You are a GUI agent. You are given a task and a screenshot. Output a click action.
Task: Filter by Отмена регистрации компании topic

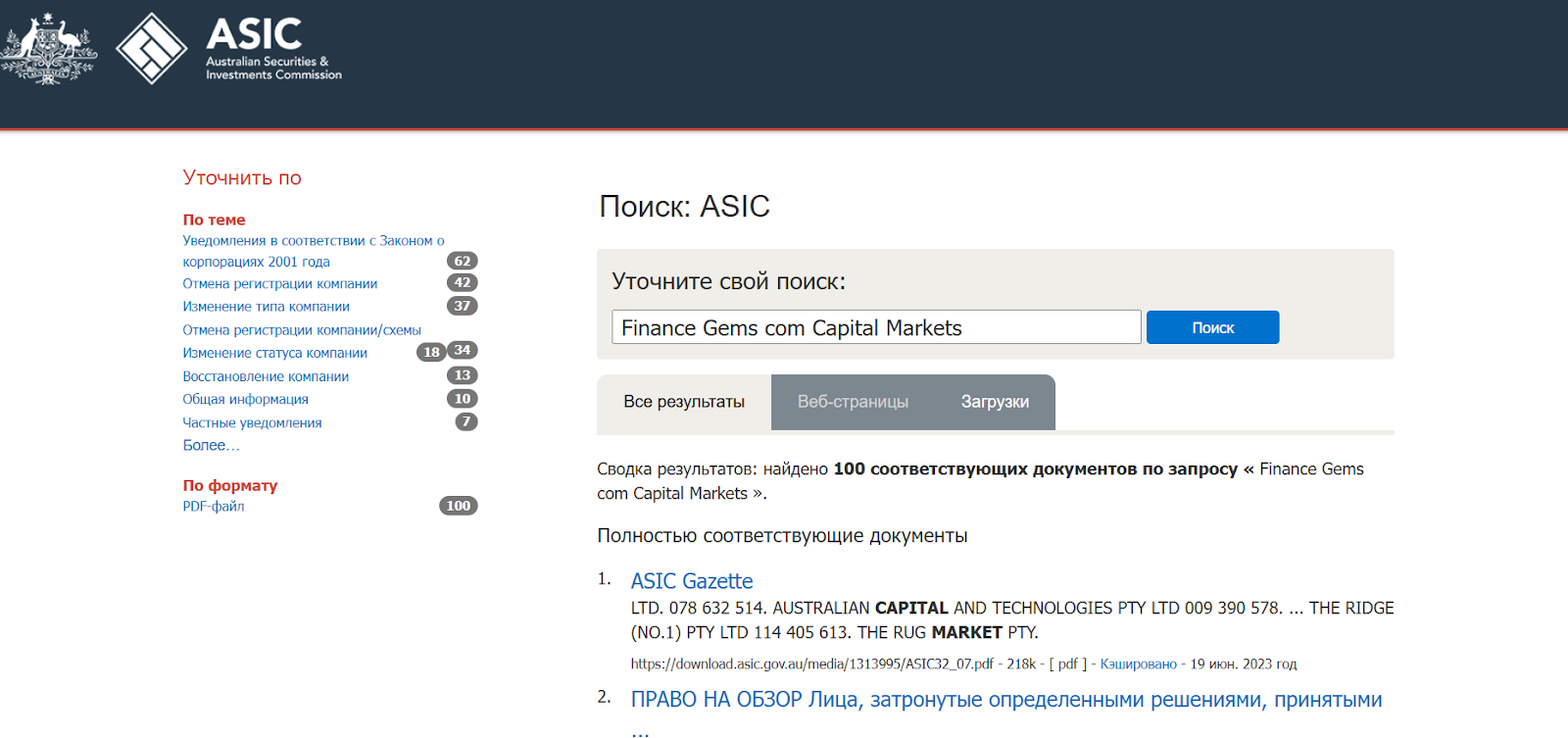[279, 284]
